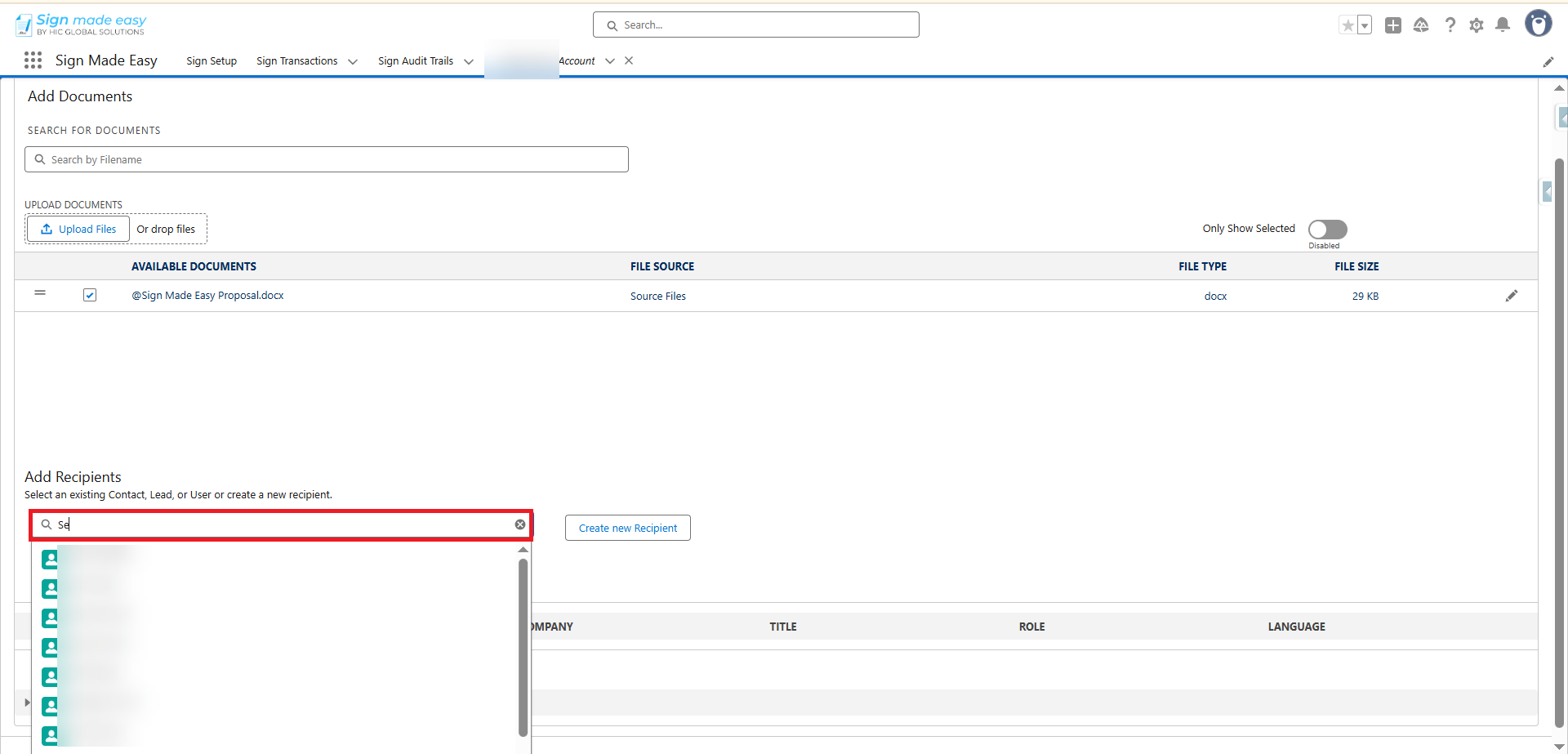This screenshot has height=754, width=1568.
Task: Click the Or drop files area
Action: click(166, 229)
